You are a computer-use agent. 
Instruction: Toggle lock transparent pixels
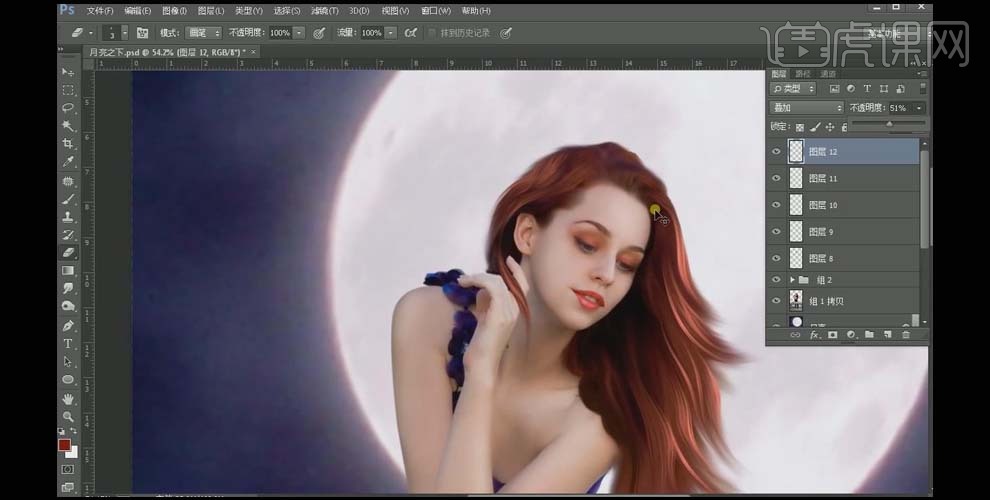[800, 127]
